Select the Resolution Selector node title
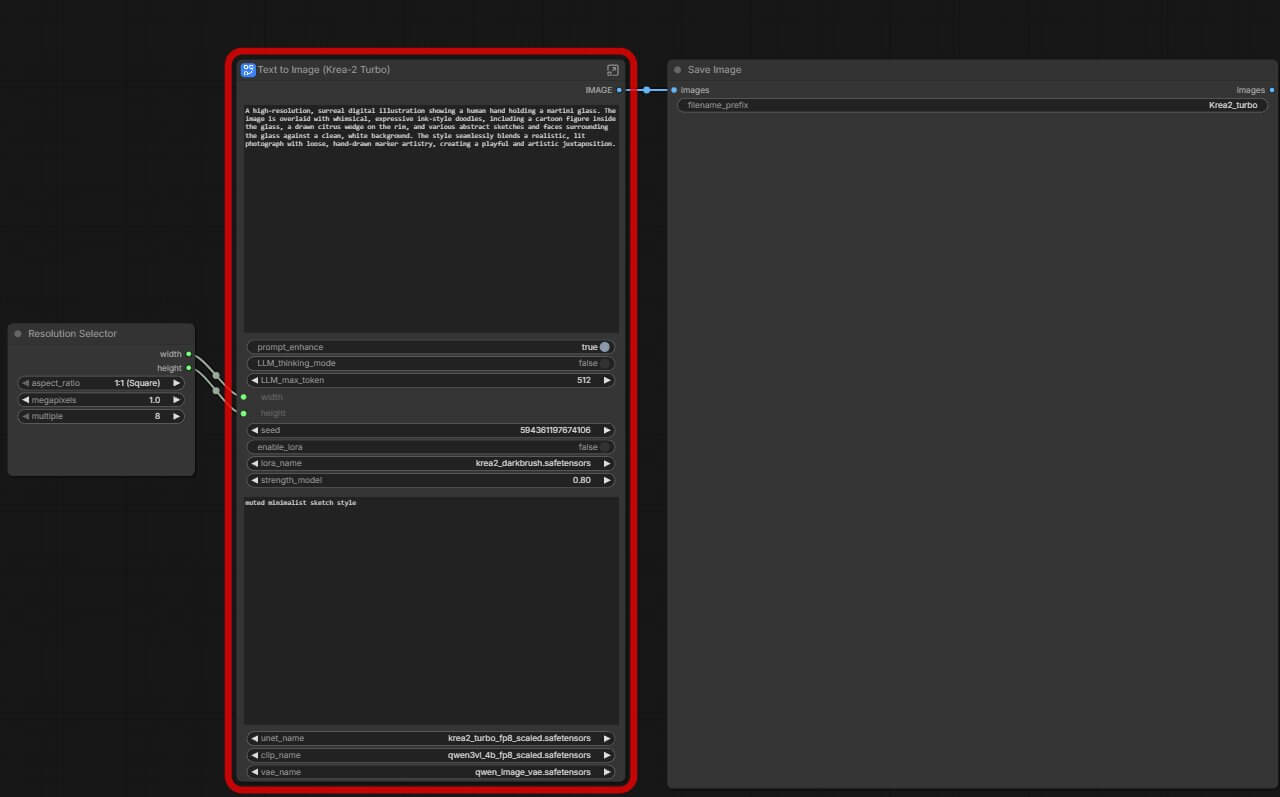This screenshot has height=797, width=1280. pos(72,334)
